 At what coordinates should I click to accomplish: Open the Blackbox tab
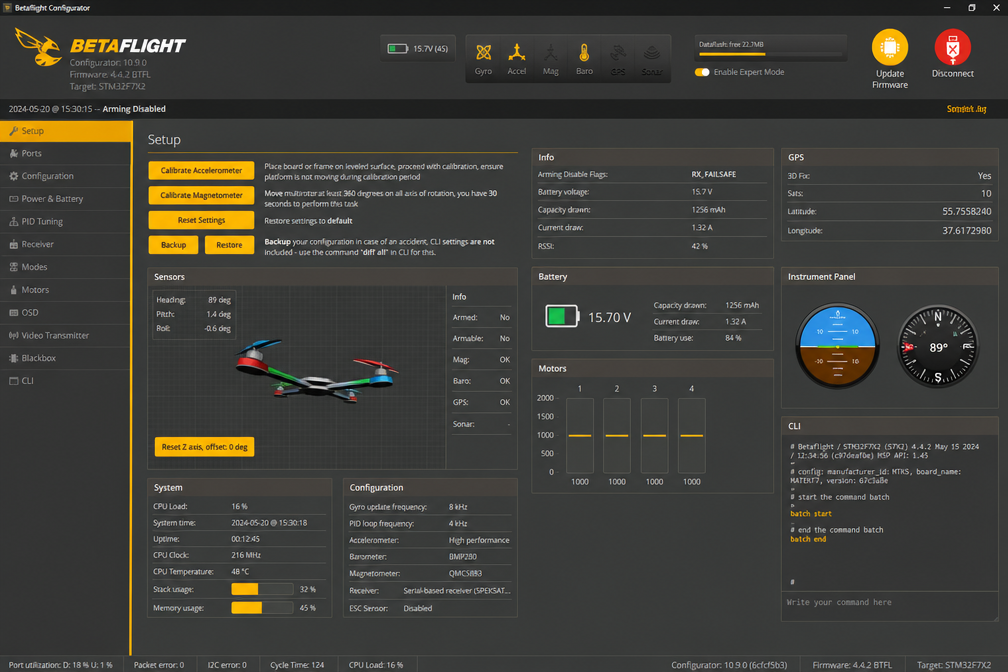pyautogui.click(x=65, y=358)
